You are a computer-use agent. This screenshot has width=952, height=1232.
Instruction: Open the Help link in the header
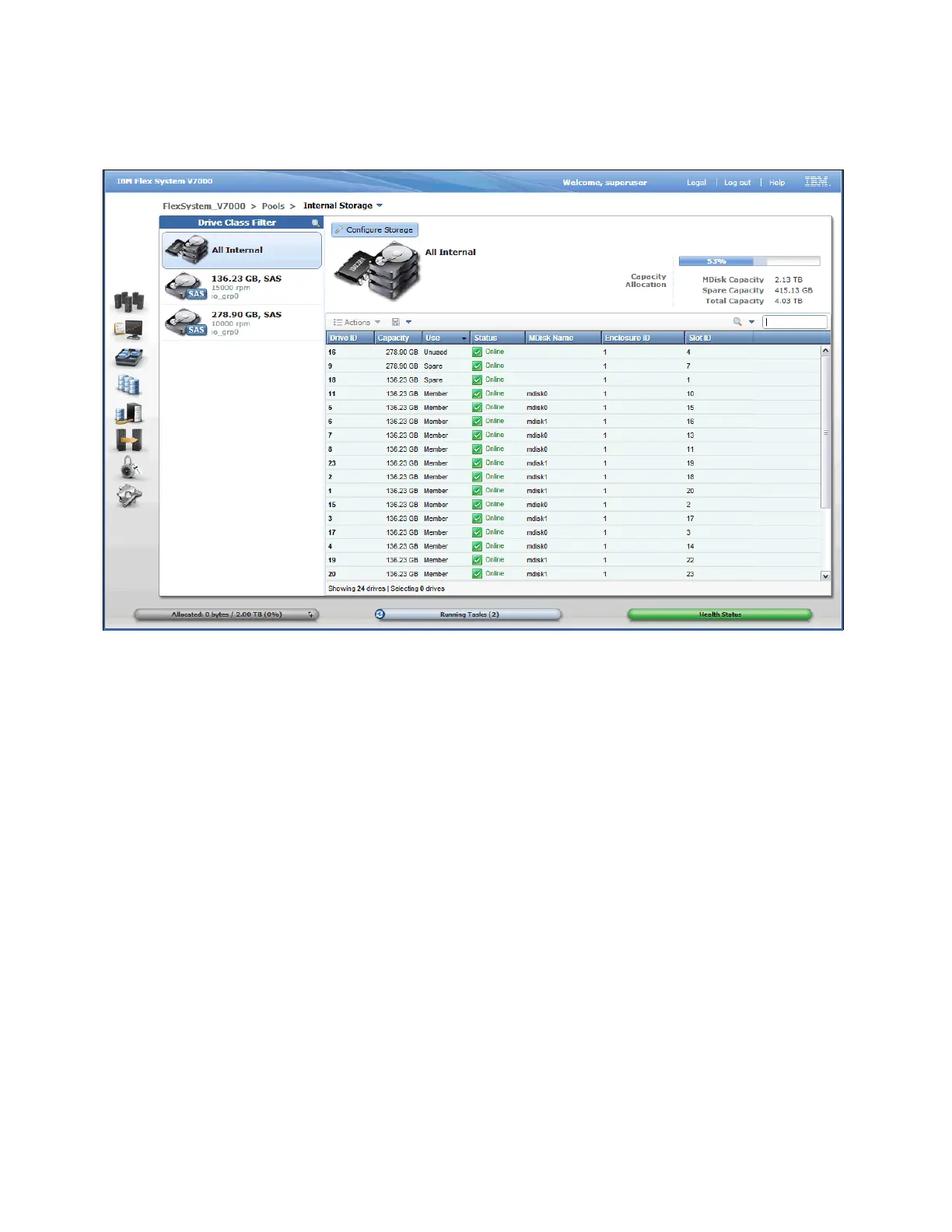[x=777, y=183]
